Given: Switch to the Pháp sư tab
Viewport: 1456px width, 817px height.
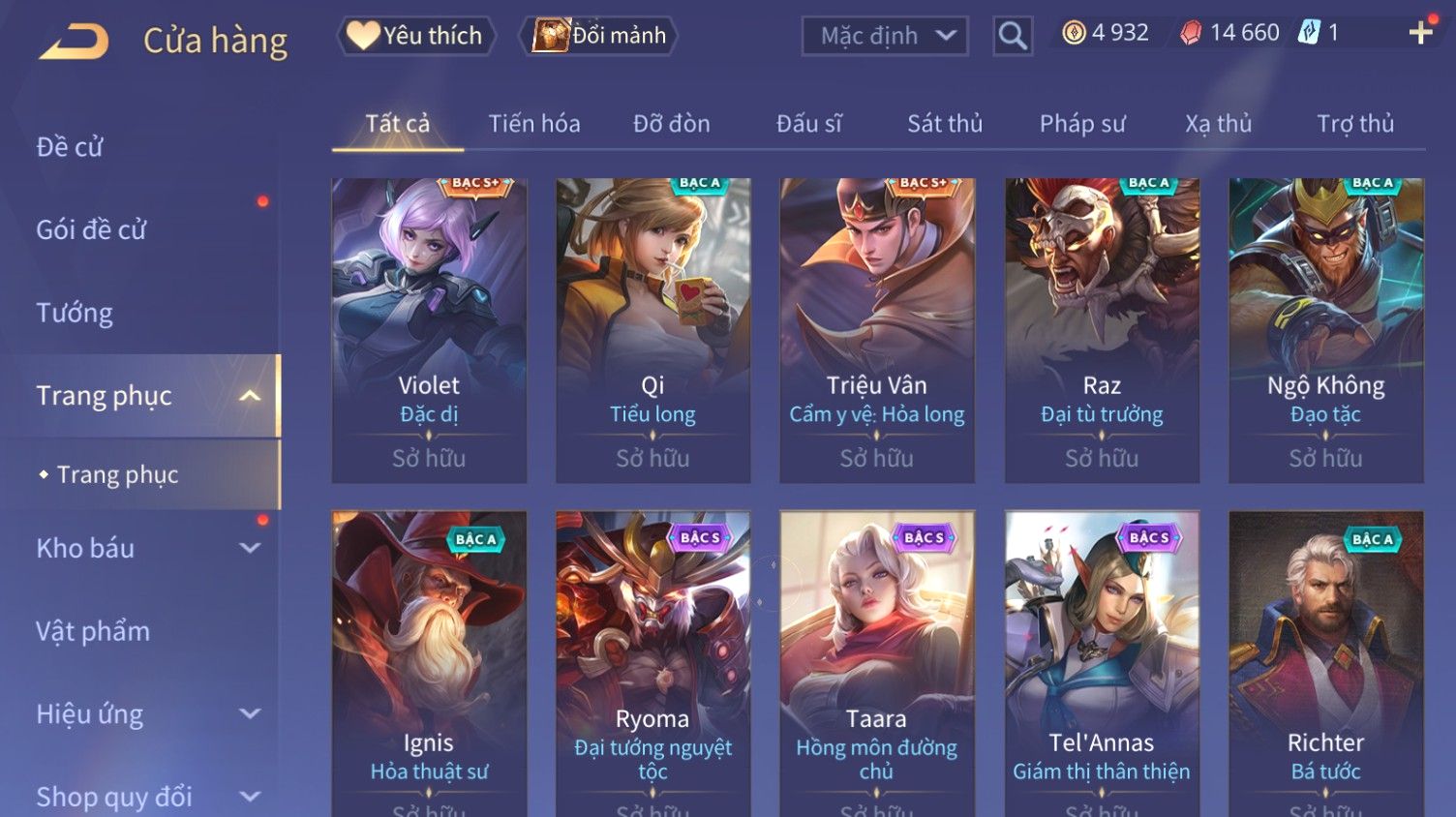Looking at the screenshot, I should [x=1082, y=124].
